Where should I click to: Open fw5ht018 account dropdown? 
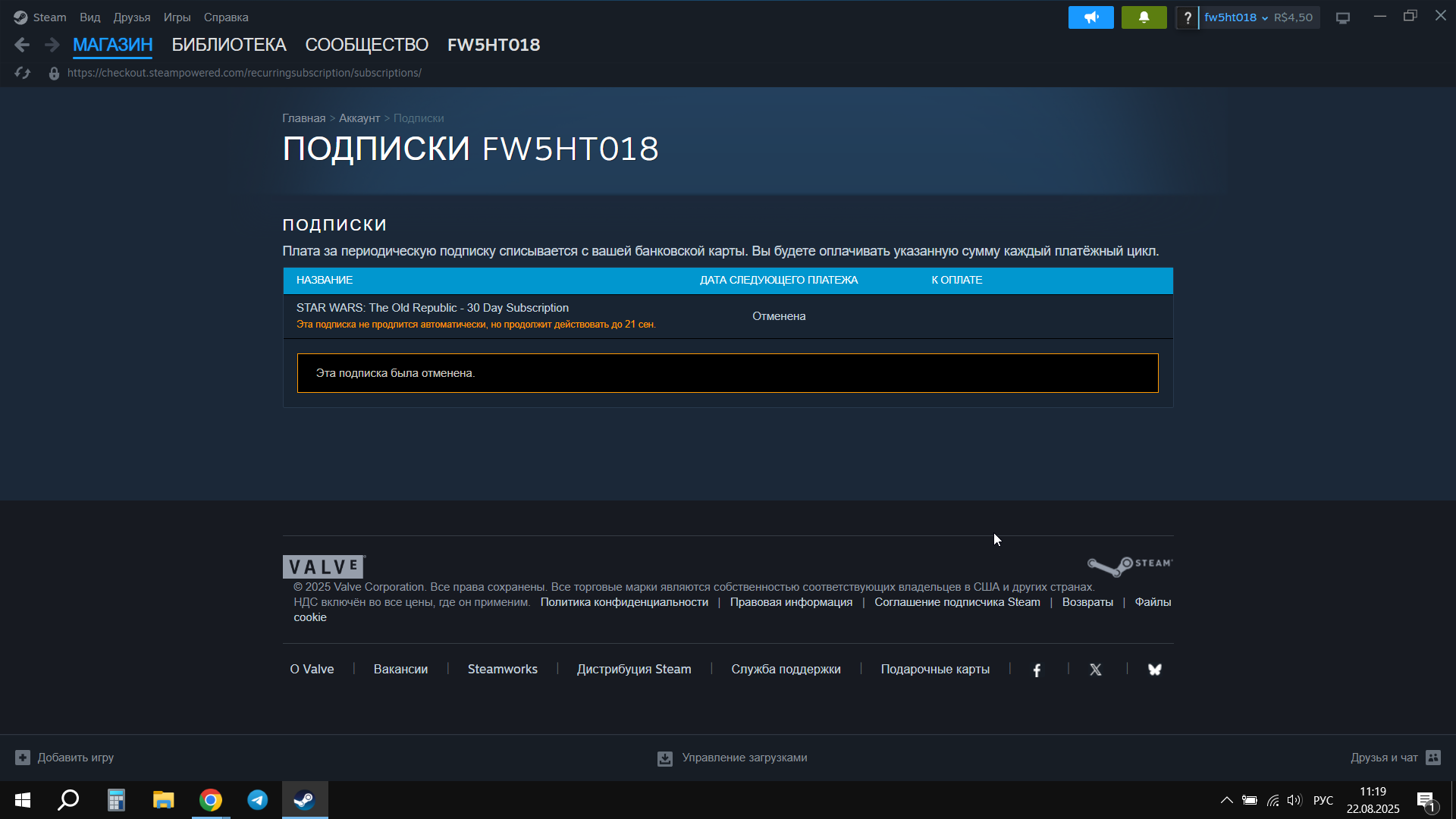pyautogui.click(x=1236, y=17)
